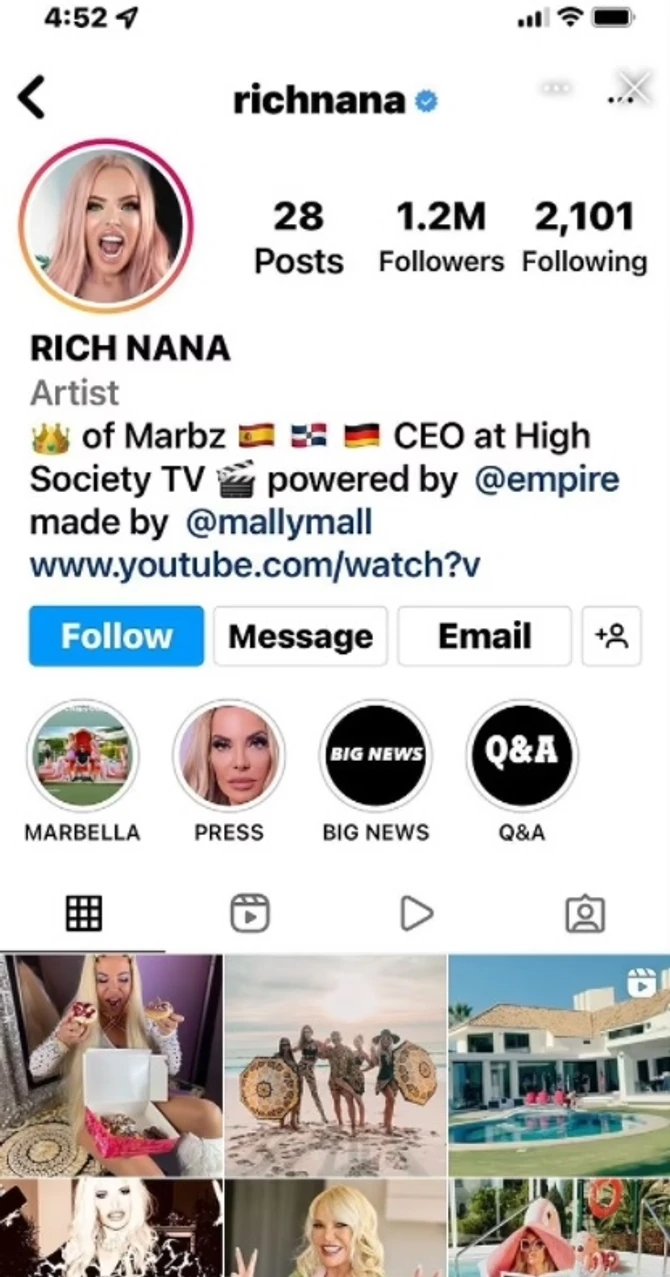View the 1.2M Followers list
670x1277 pixels.
point(442,236)
